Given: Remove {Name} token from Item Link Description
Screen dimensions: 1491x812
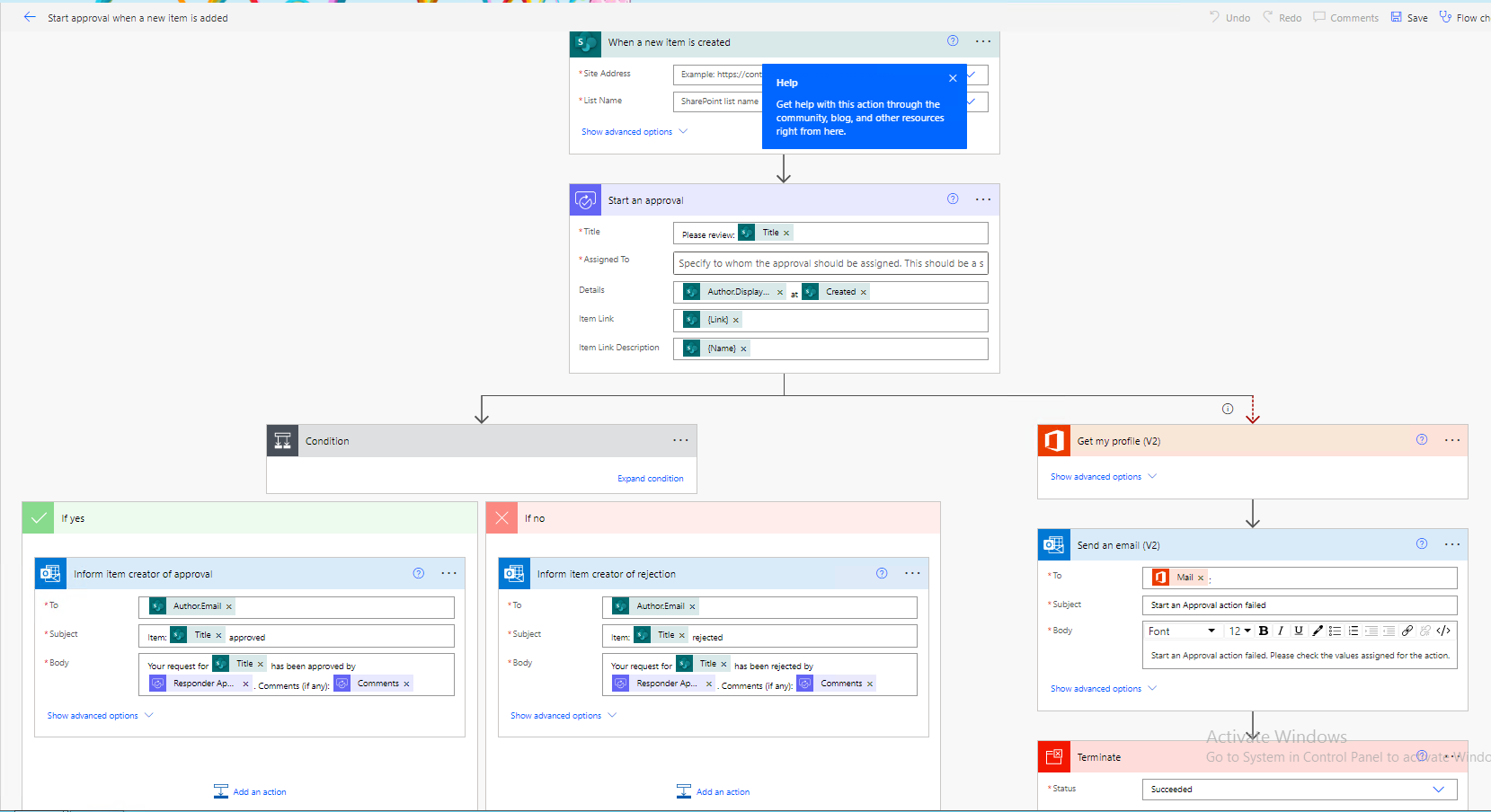Looking at the screenshot, I should click(x=743, y=349).
